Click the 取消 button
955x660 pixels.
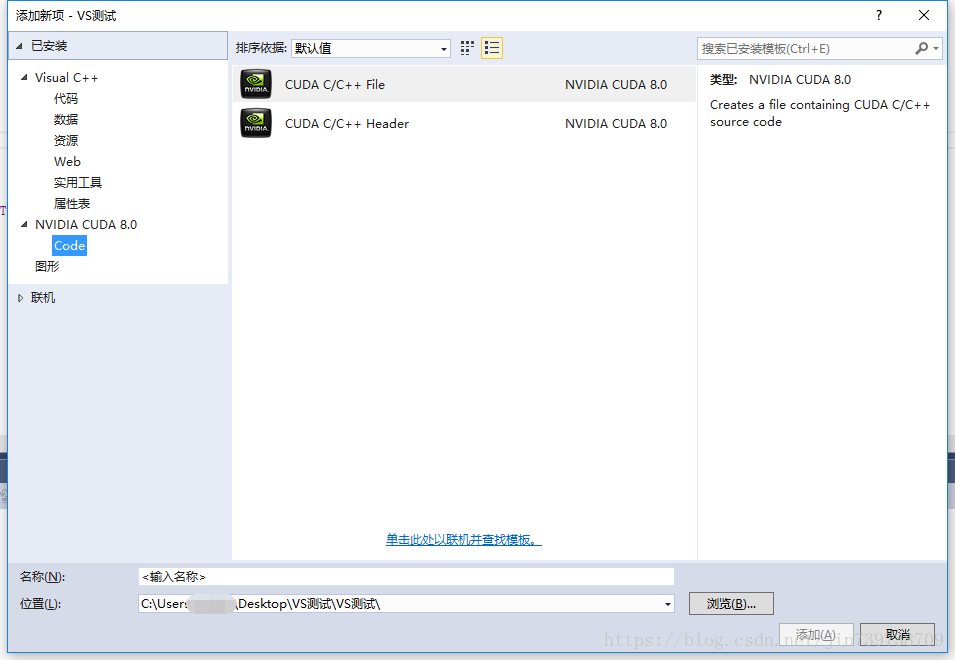(897, 634)
